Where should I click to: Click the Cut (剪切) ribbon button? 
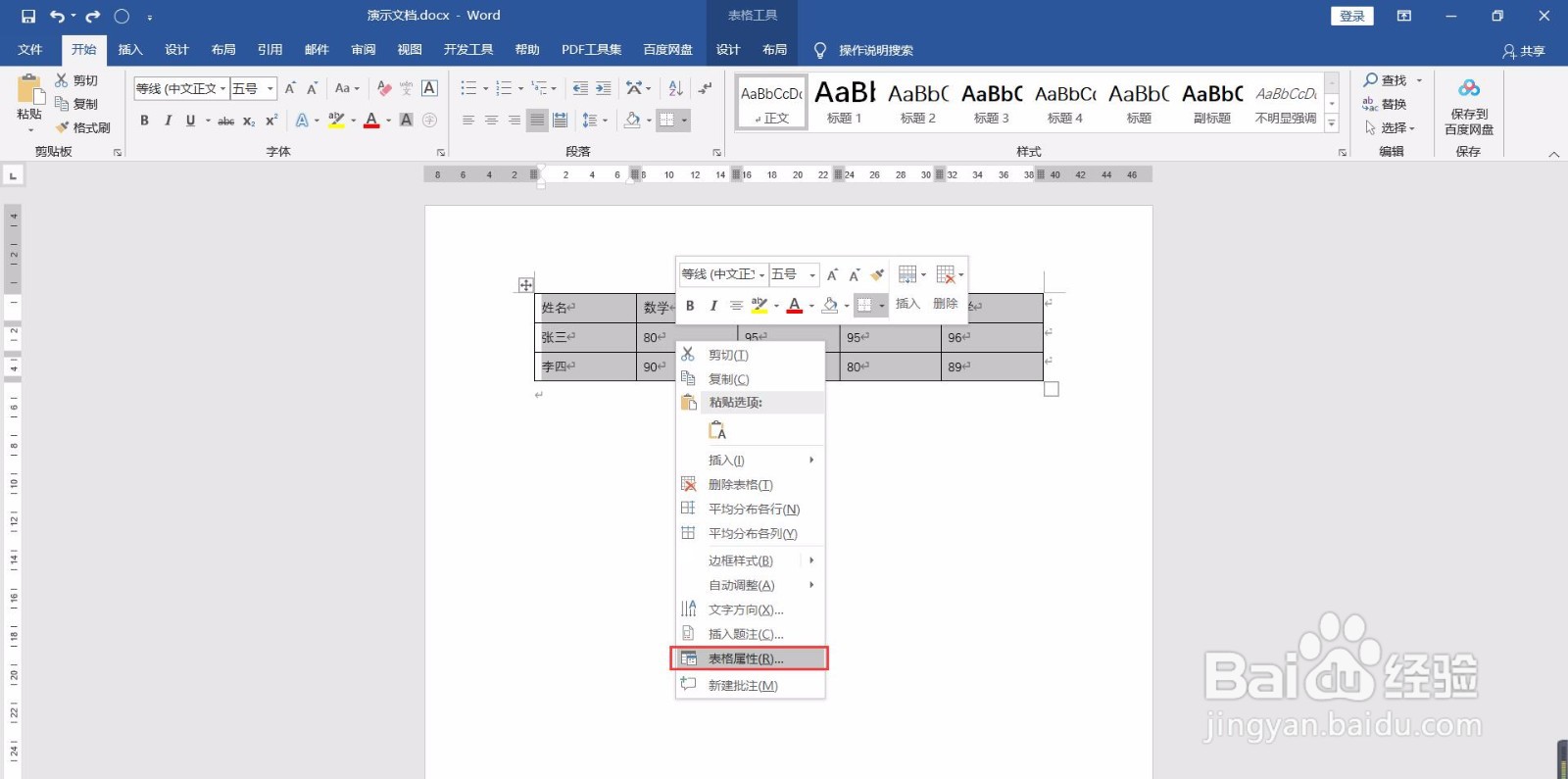[76, 80]
